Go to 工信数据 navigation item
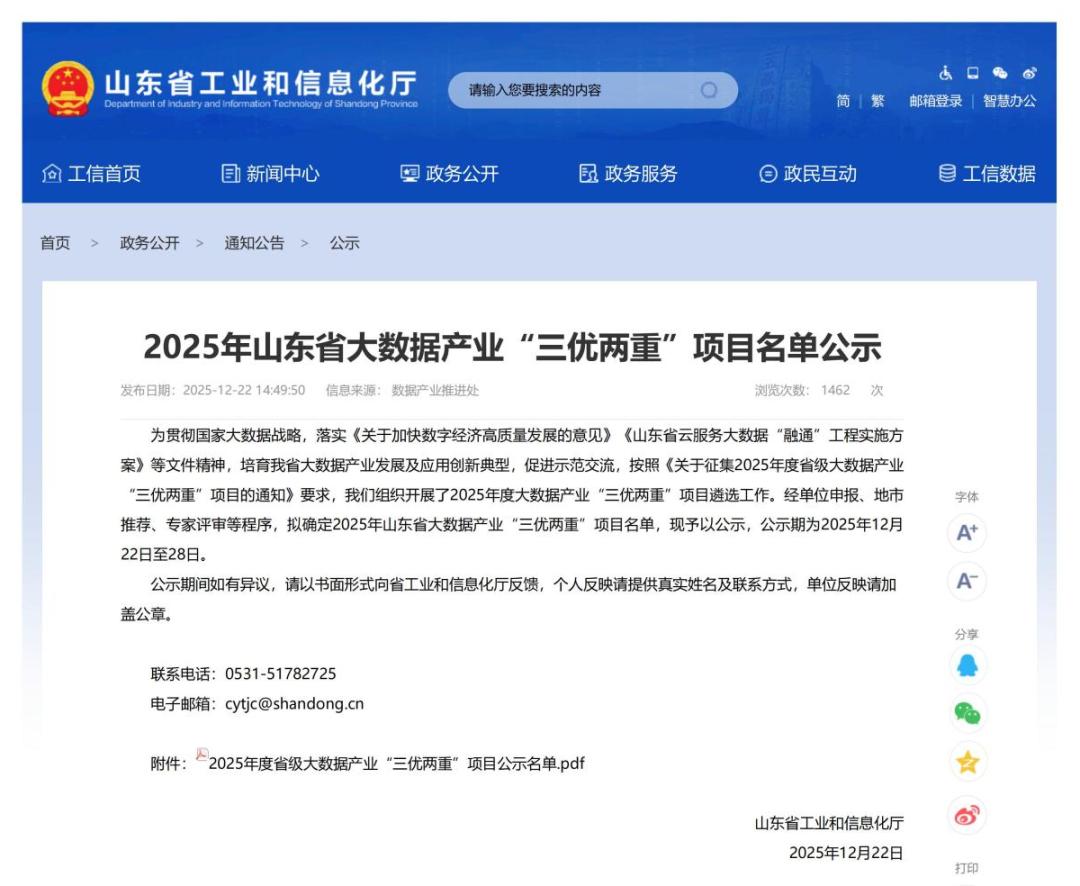The width and height of the screenshot is (1080, 886). pos(986,174)
